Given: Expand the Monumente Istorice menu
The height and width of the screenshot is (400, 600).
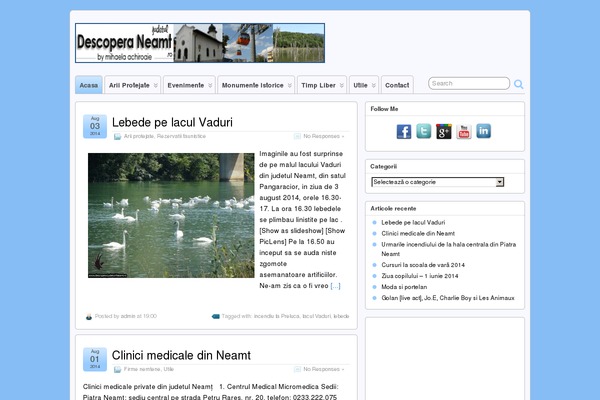Looking at the screenshot, I should pyautogui.click(x=258, y=85).
